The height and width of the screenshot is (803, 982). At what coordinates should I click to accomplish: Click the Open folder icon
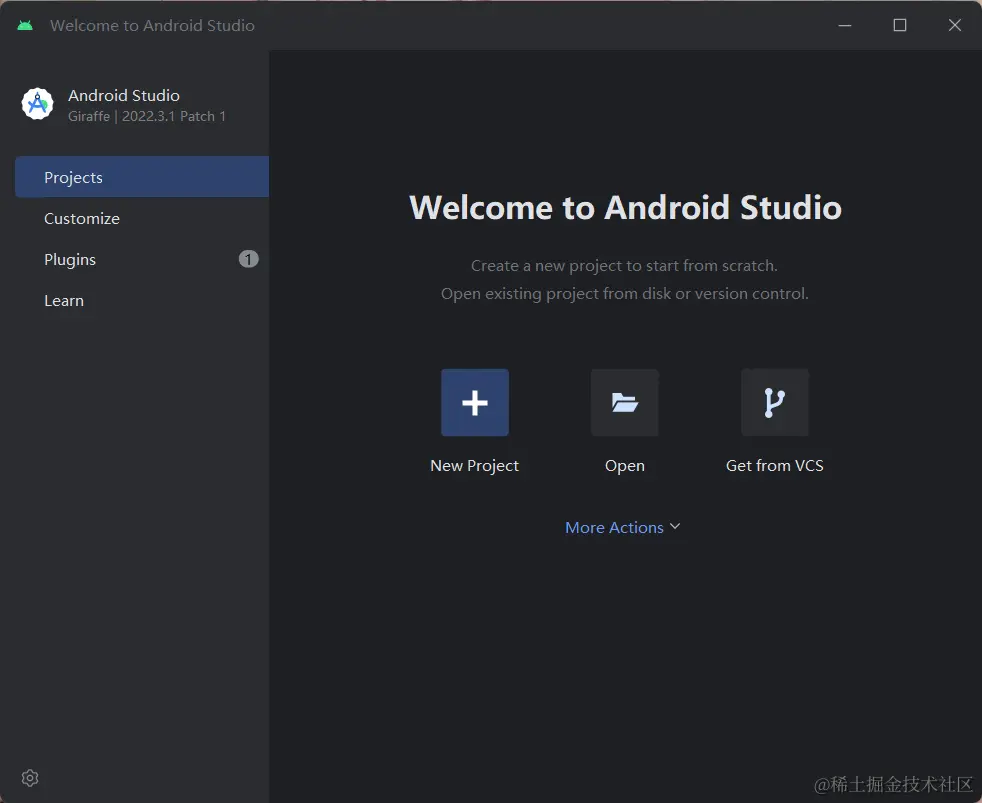point(624,403)
